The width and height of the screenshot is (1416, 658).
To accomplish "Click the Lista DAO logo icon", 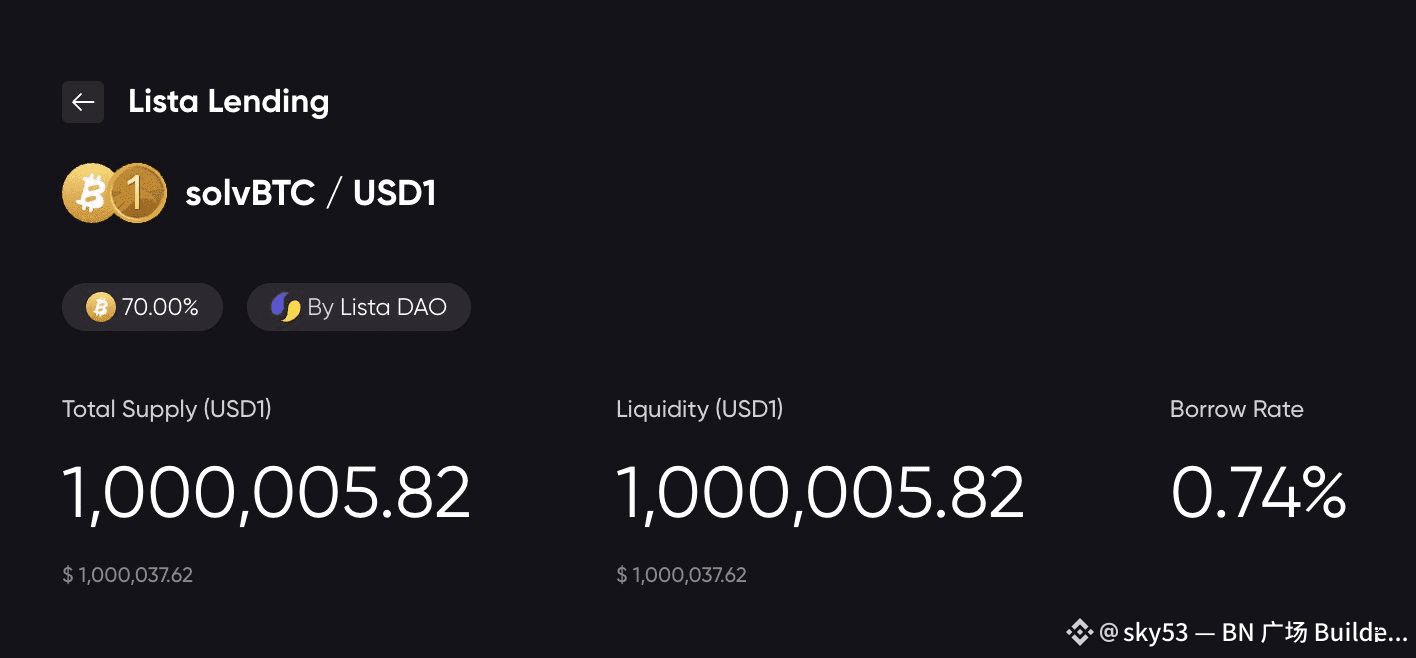I will (x=286, y=307).
